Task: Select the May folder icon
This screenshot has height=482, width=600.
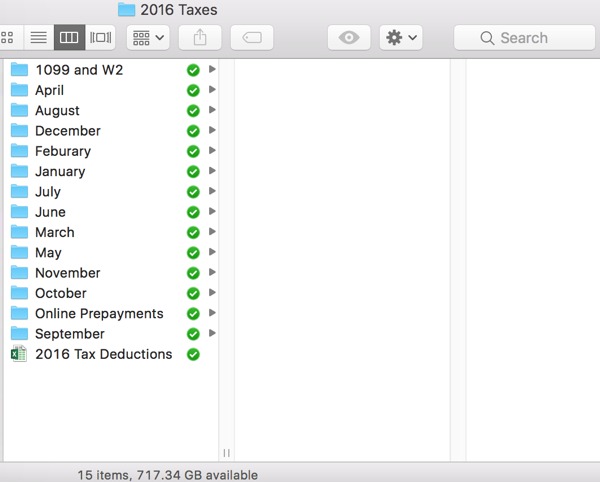Action: (x=19, y=252)
